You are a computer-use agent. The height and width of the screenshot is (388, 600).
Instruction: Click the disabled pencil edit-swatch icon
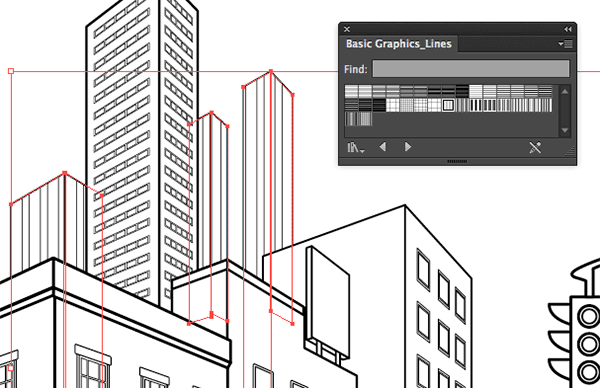point(535,147)
